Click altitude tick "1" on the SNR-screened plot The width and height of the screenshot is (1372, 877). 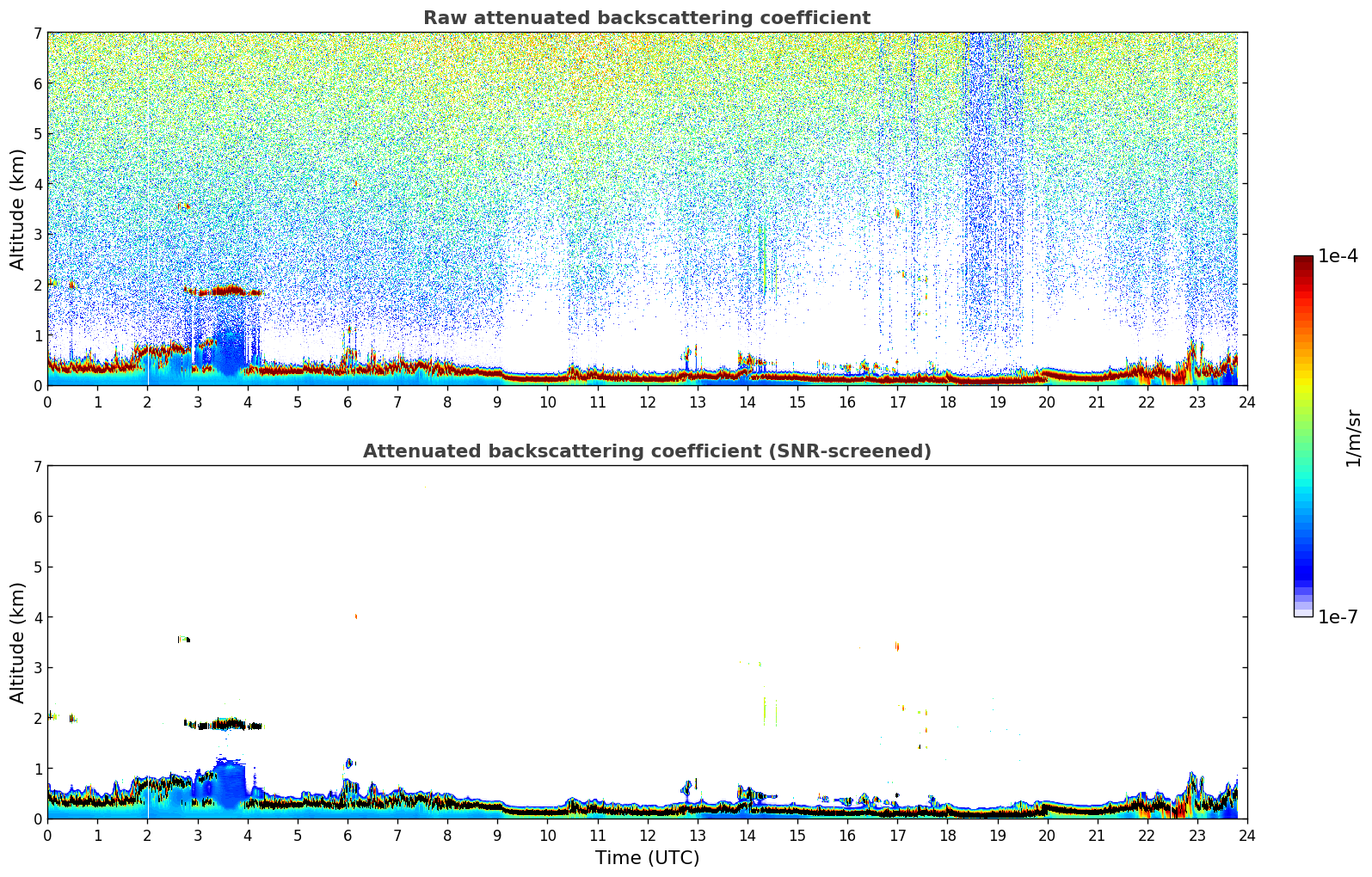pos(38,769)
